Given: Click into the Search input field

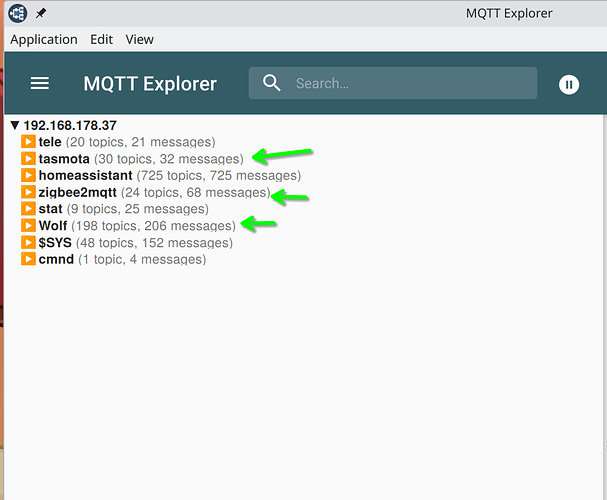Looking at the screenshot, I should click(410, 84).
